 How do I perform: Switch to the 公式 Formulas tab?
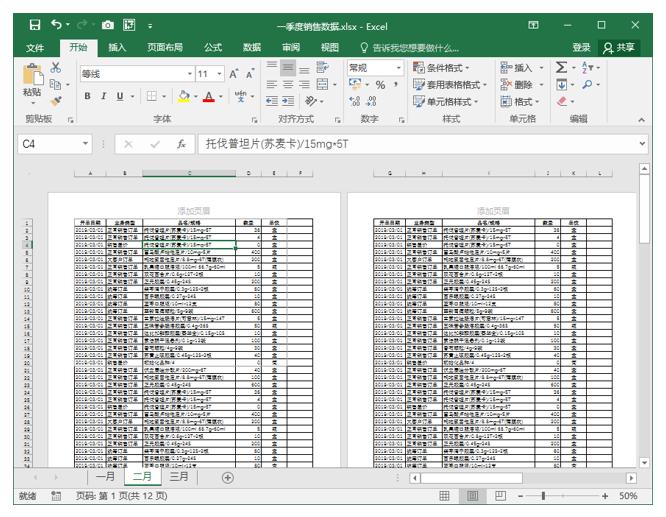tap(213, 48)
